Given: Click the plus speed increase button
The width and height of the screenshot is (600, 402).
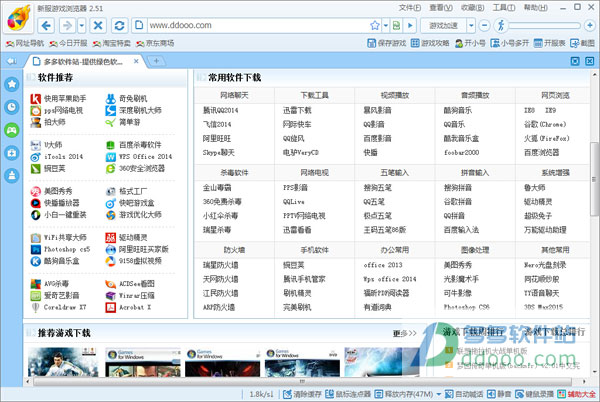Looking at the screenshot, I should 590,26.
